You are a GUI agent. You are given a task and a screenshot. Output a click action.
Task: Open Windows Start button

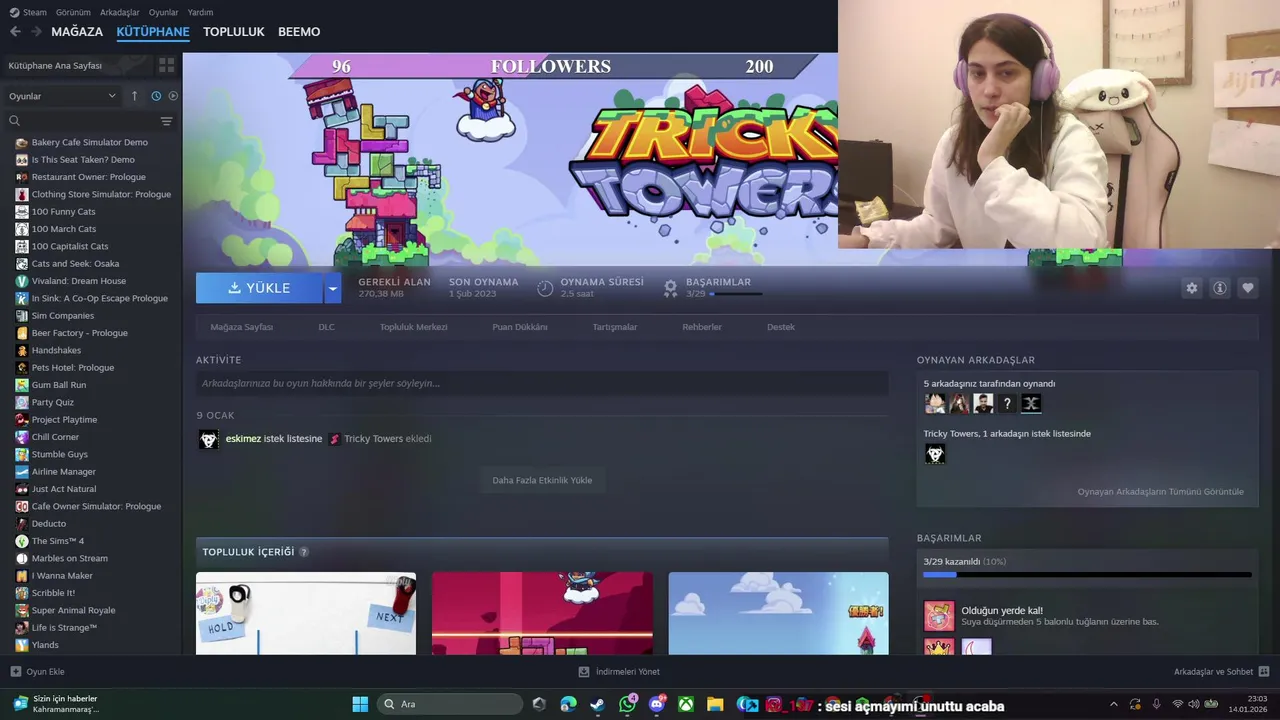point(360,704)
